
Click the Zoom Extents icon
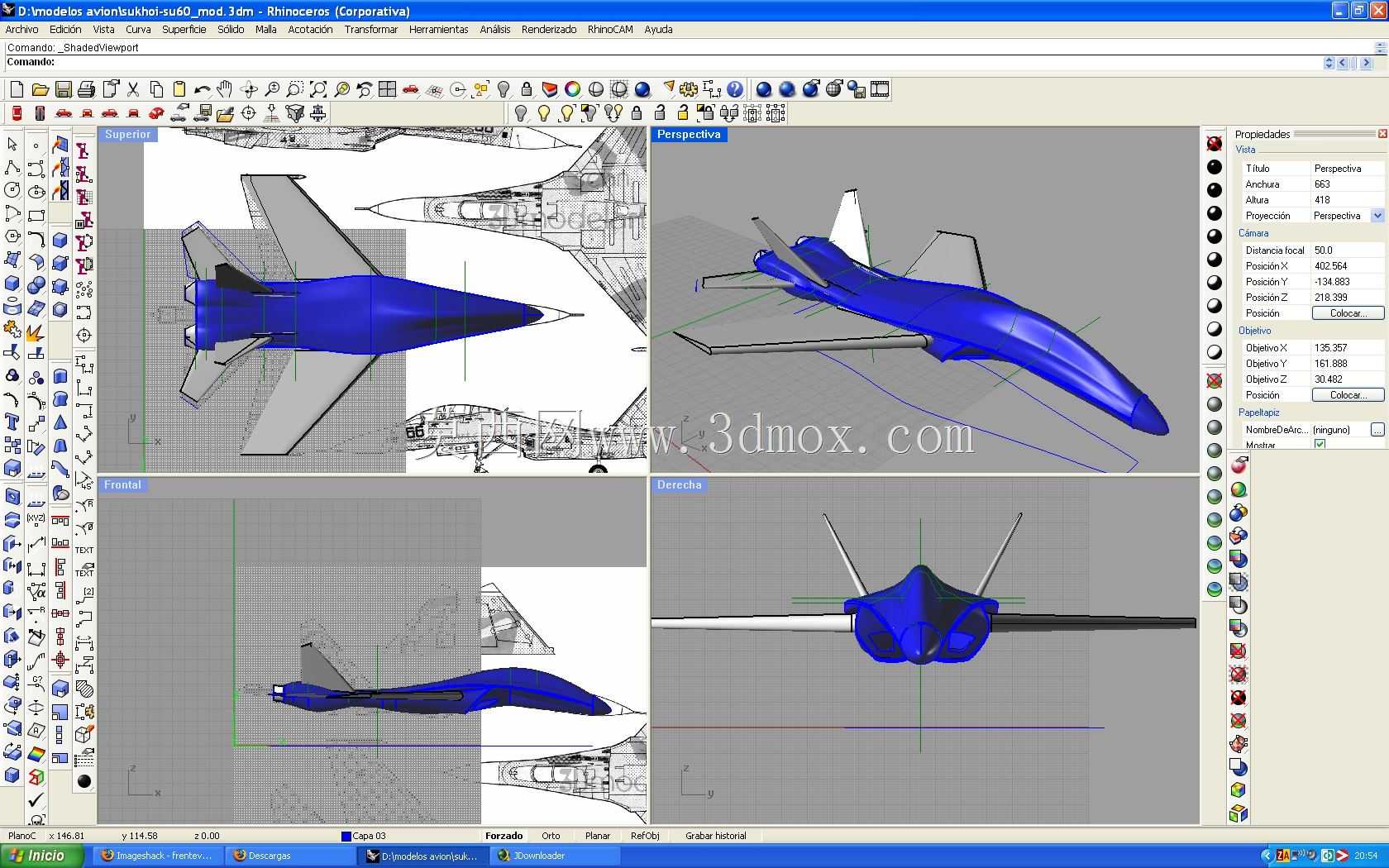point(317,89)
